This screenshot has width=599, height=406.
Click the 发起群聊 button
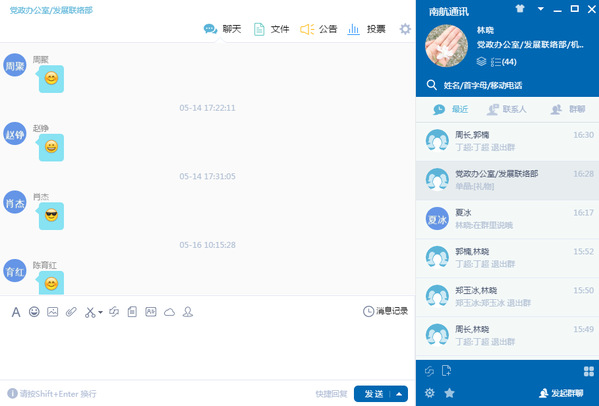coord(561,393)
